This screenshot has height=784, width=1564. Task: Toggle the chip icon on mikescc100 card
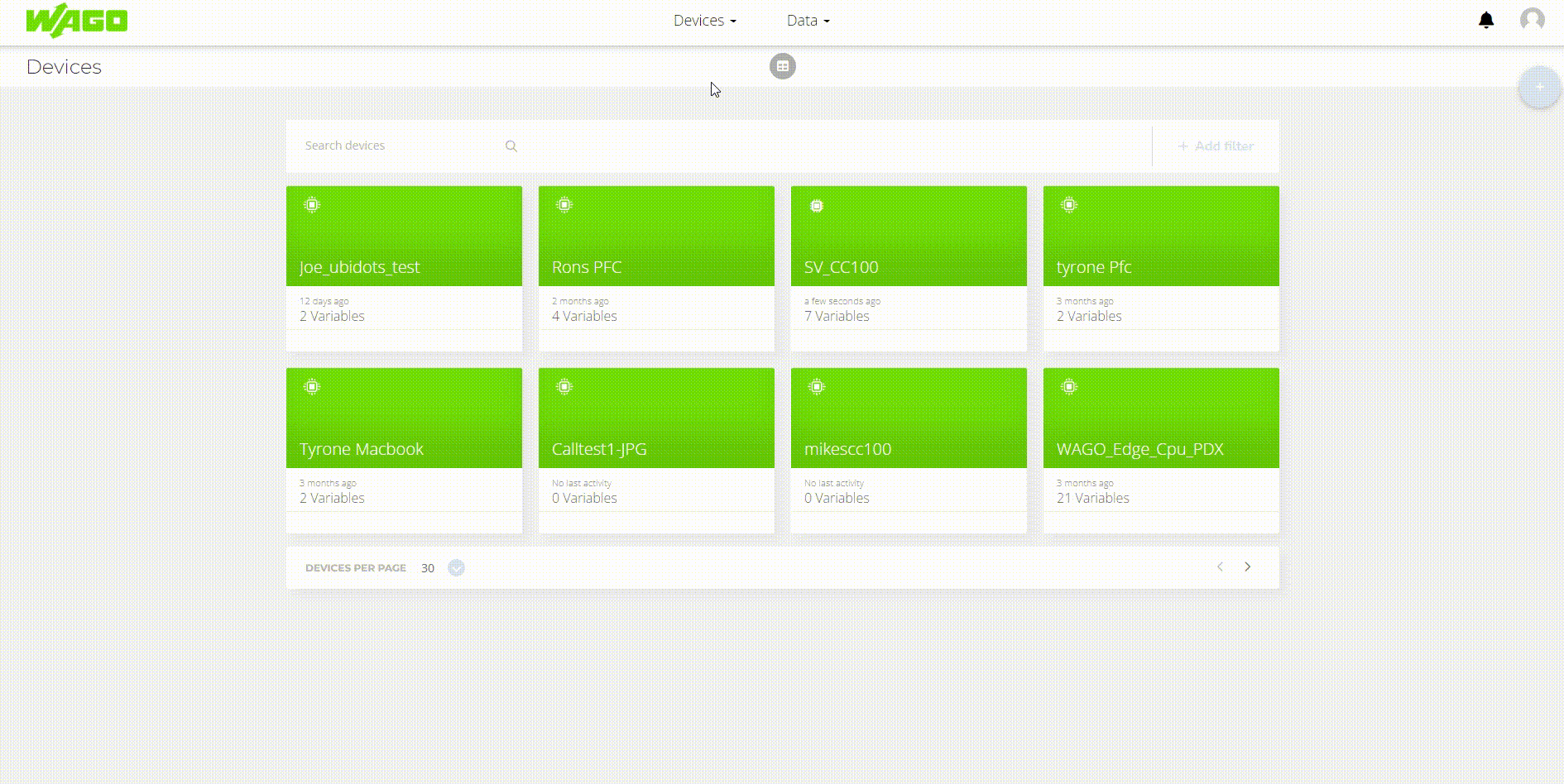pos(817,386)
